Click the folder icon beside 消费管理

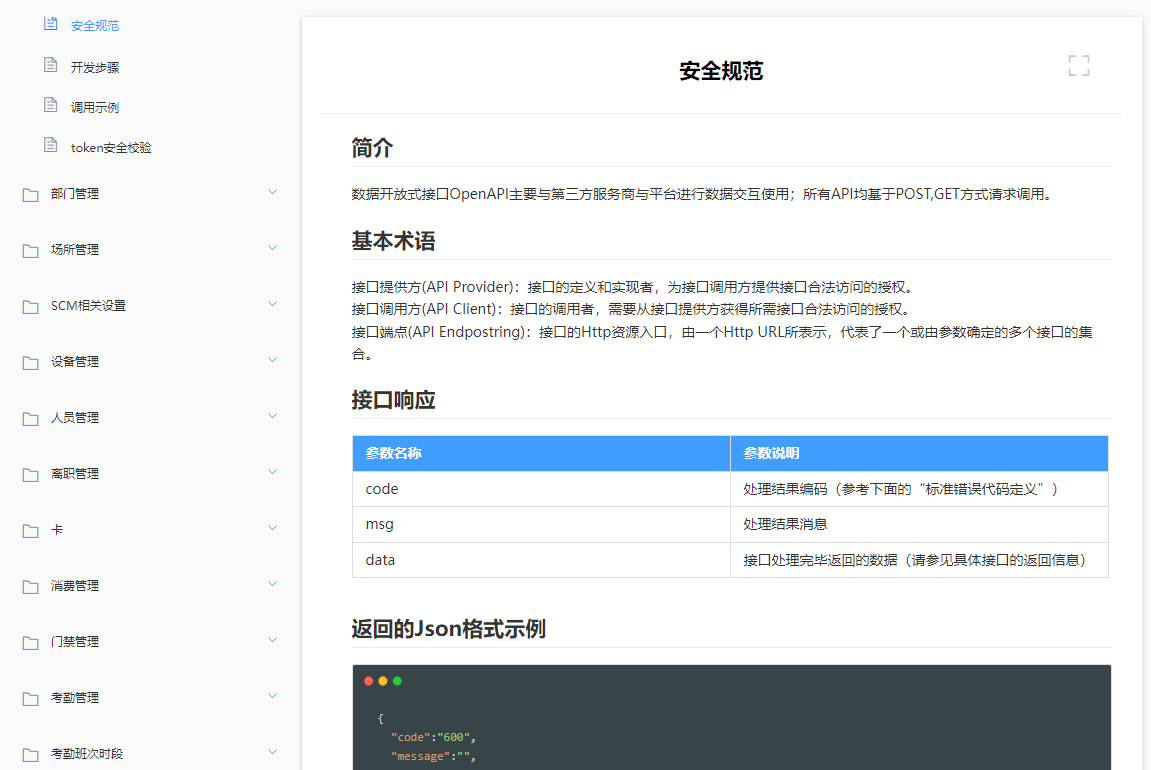pyautogui.click(x=31, y=586)
